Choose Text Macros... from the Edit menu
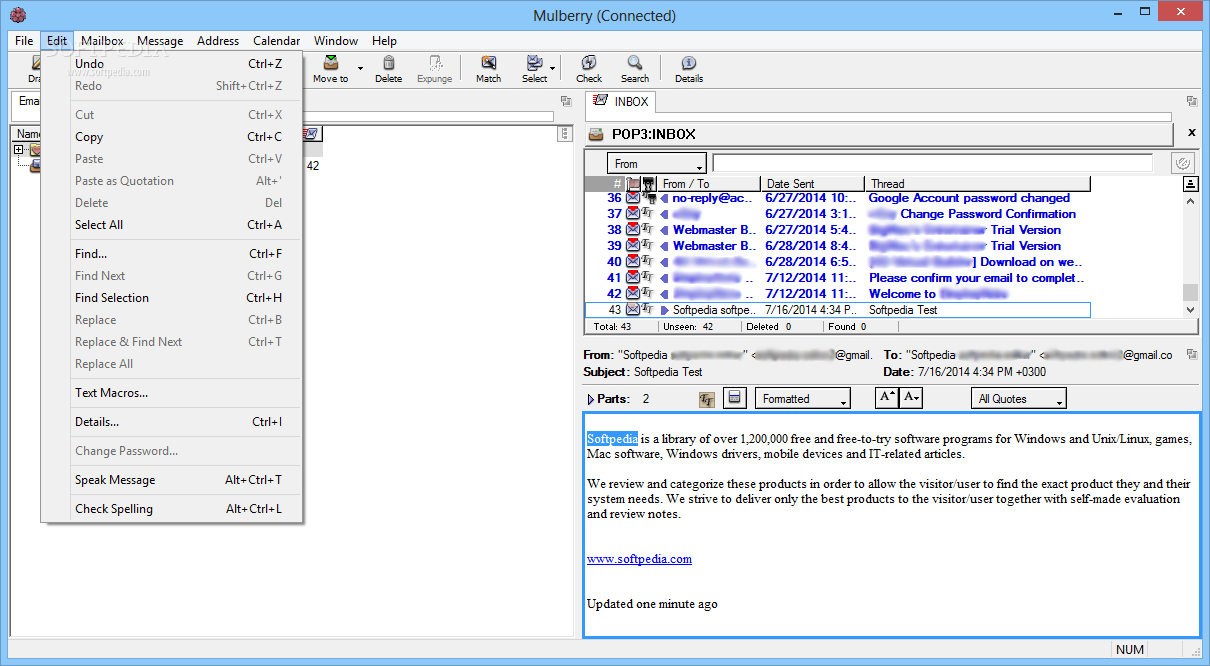Image resolution: width=1210 pixels, height=666 pixels. coord(172,393)
